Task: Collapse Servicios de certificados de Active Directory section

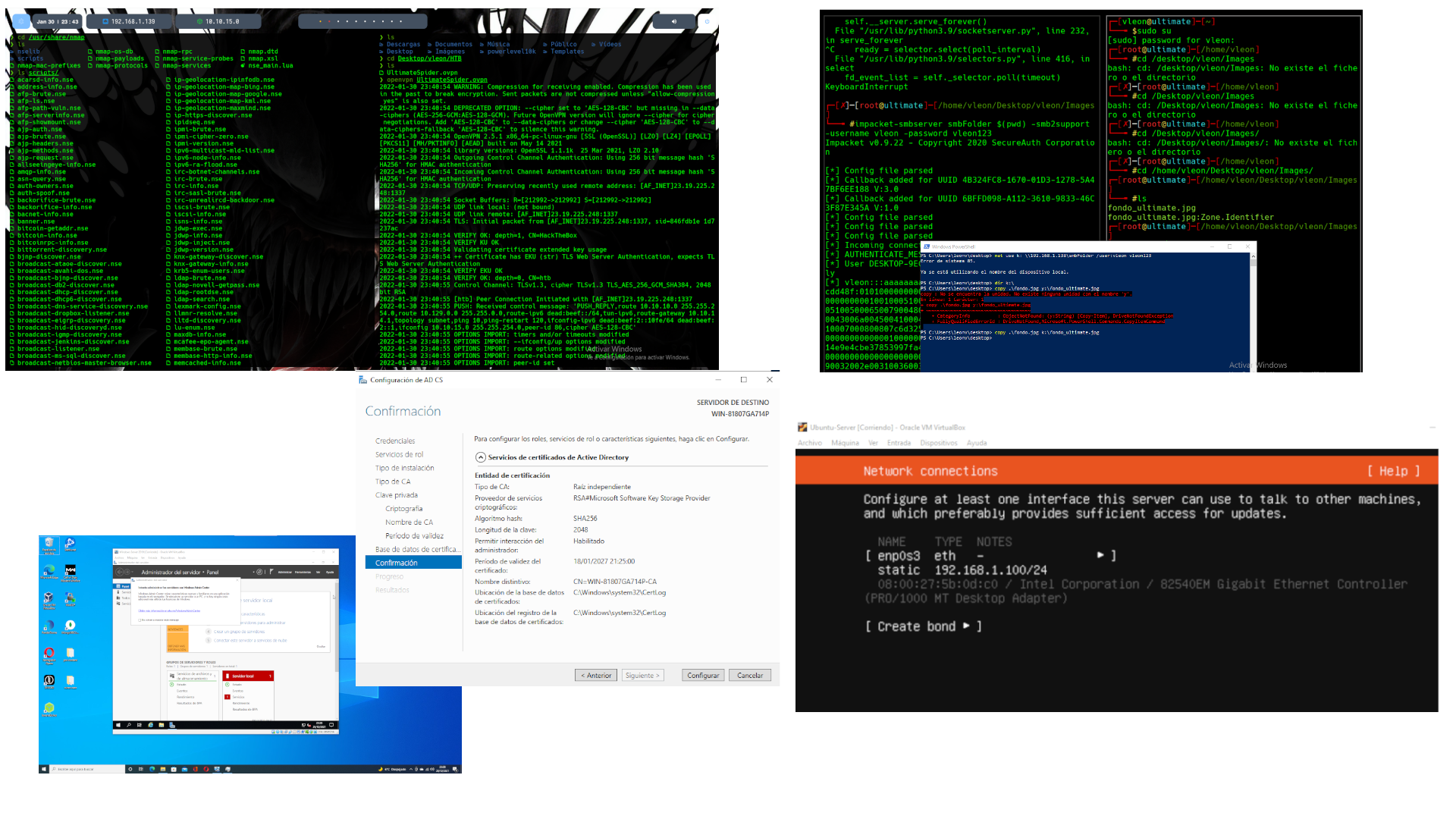Action: pyautogui.click(x=480, y=457)
